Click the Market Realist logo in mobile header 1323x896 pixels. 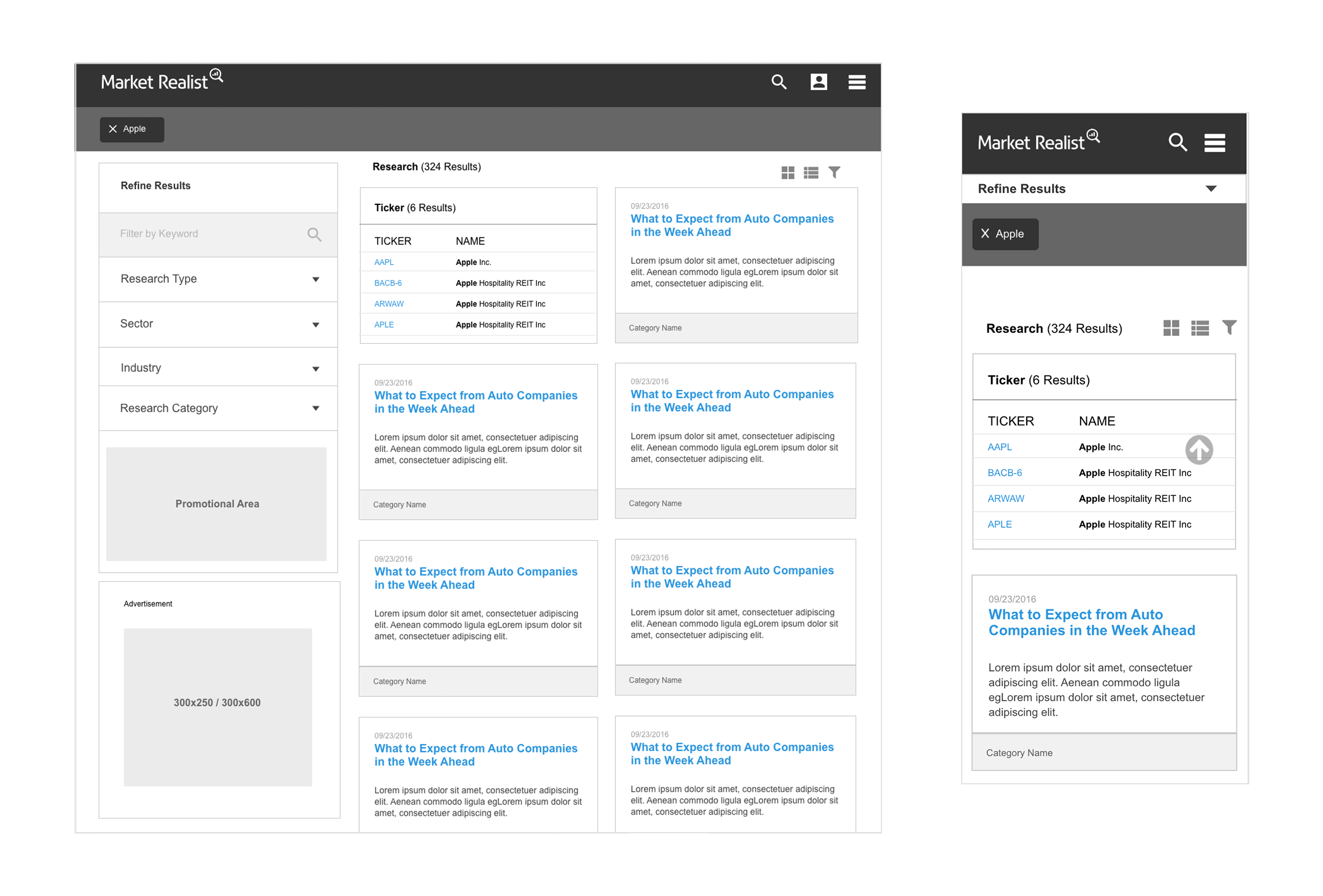[1039, 141]
